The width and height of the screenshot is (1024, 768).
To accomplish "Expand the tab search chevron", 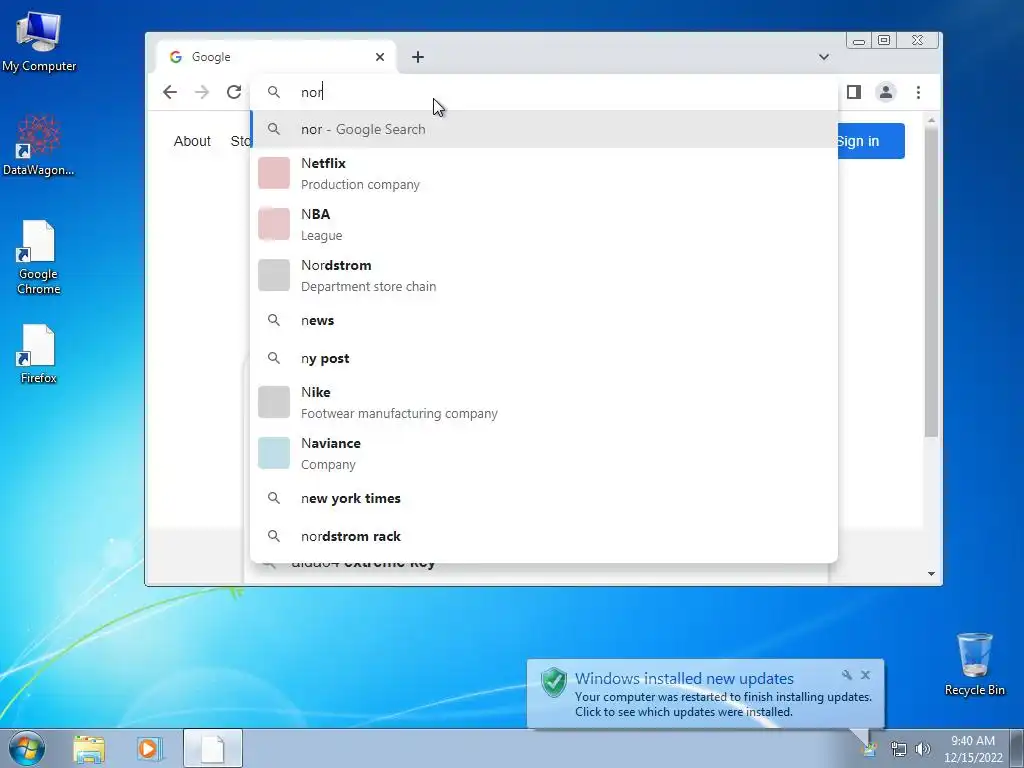I will click(824, 57).
